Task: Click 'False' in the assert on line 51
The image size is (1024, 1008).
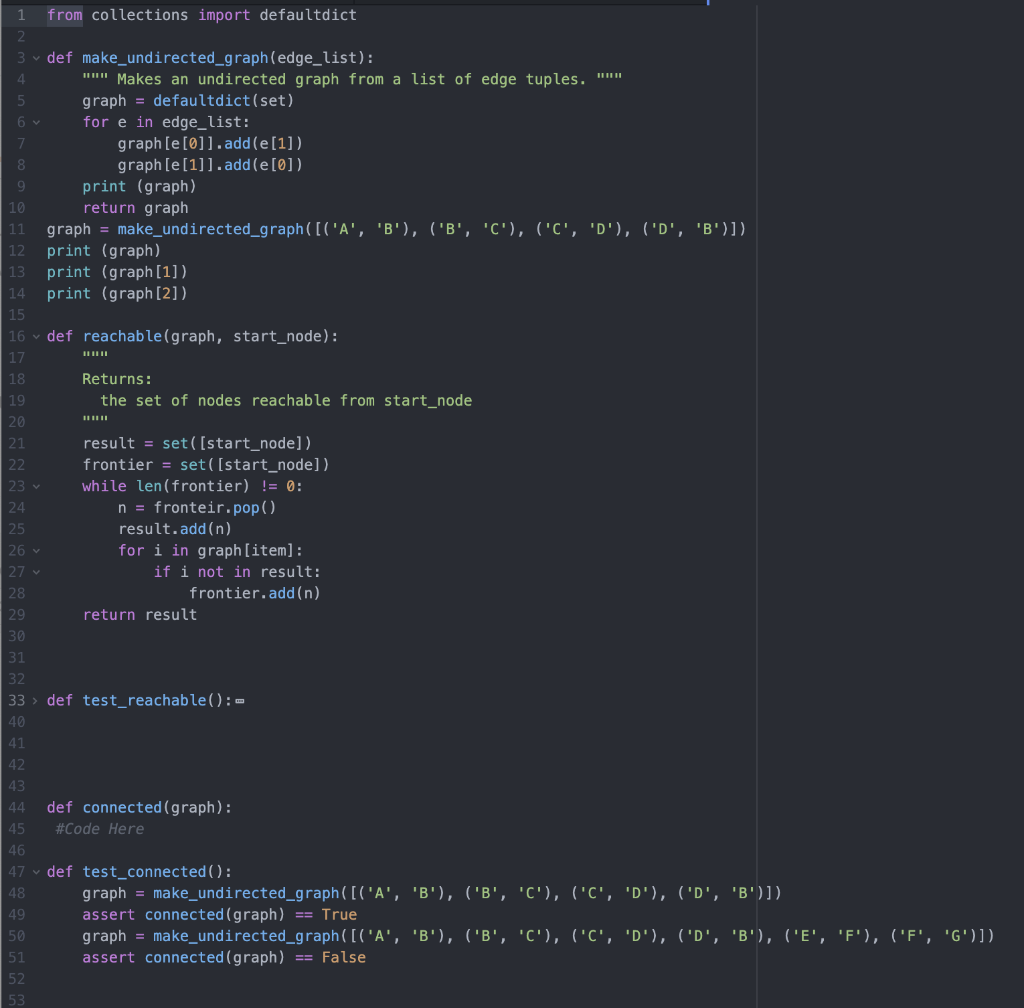Action: pos(344,957)
